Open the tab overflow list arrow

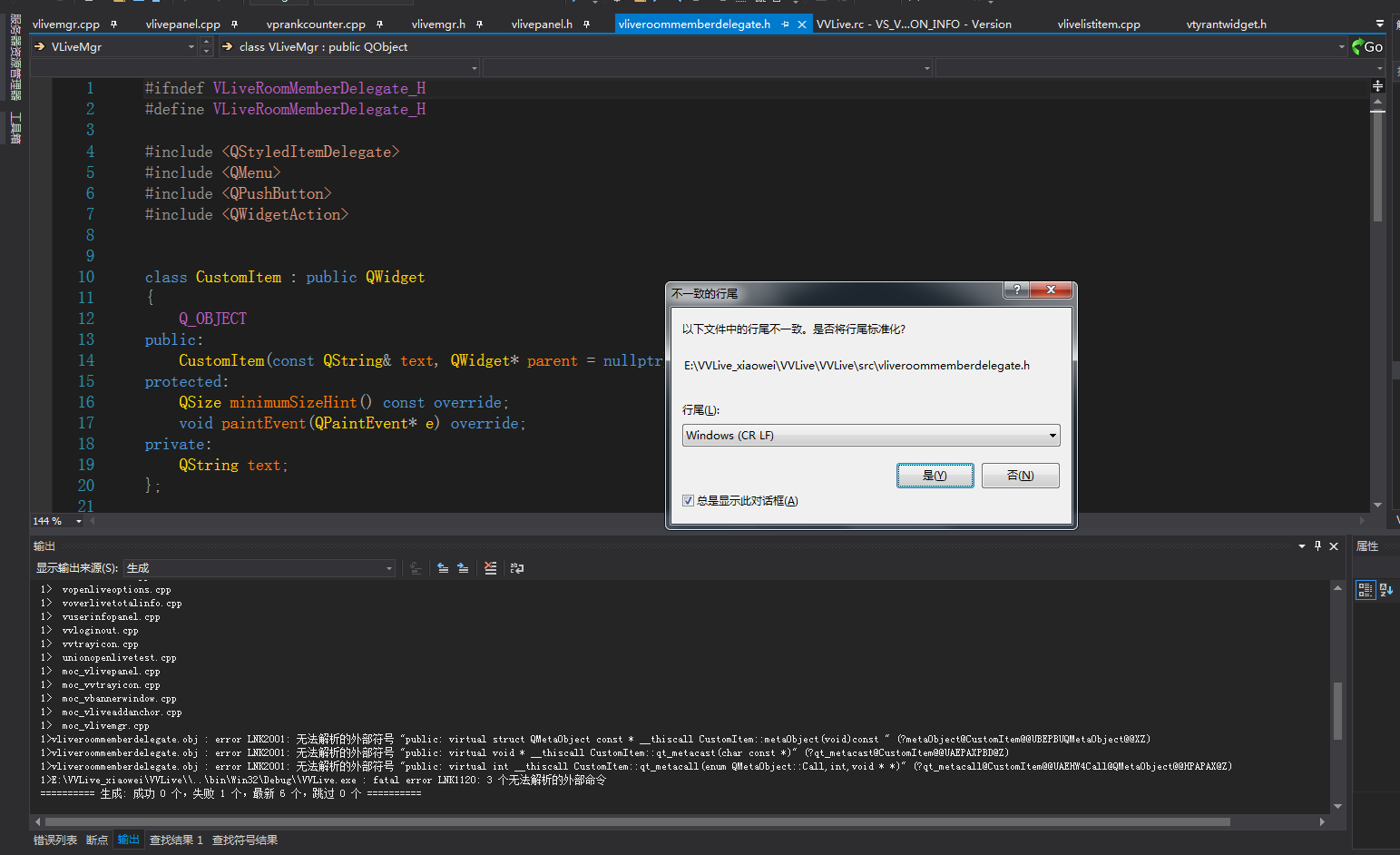1380,25
